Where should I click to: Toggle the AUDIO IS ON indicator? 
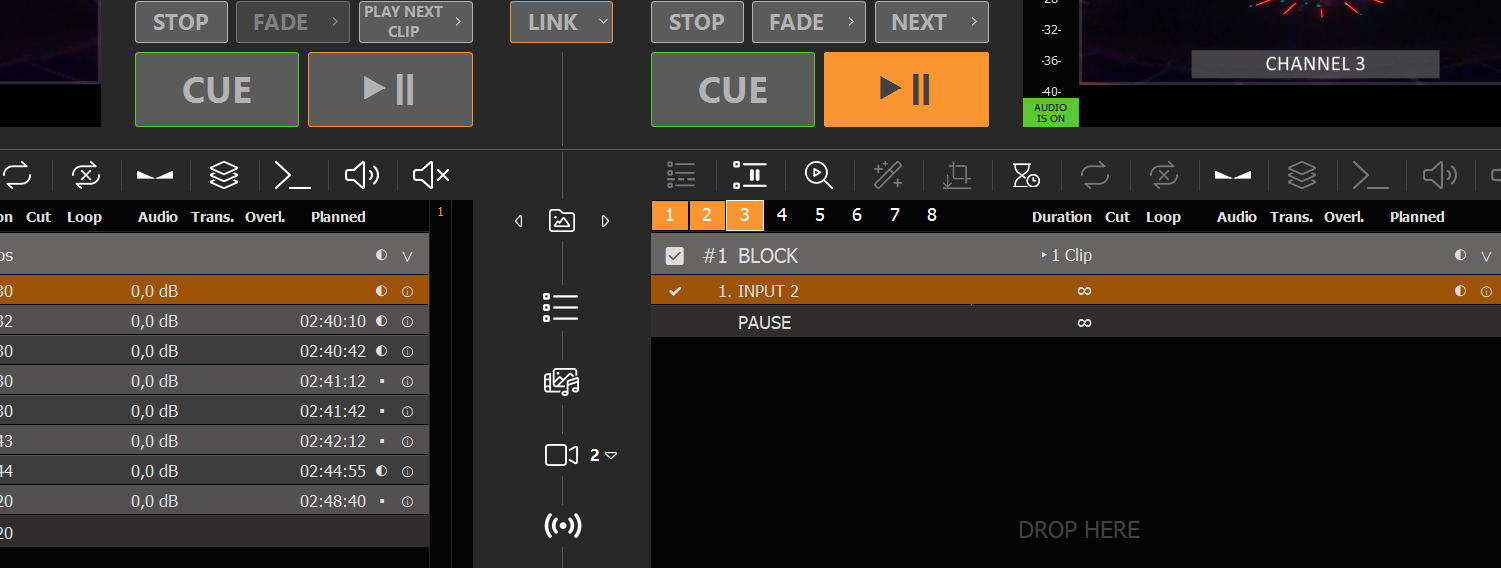pyautogui.click(x=1051, y=113)
